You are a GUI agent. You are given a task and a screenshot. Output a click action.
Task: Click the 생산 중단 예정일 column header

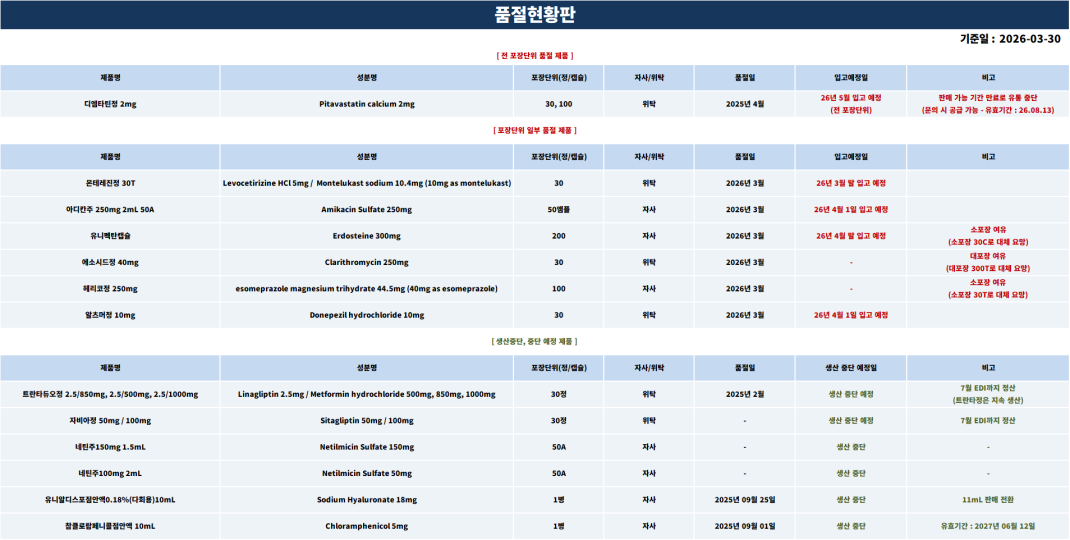850,367
